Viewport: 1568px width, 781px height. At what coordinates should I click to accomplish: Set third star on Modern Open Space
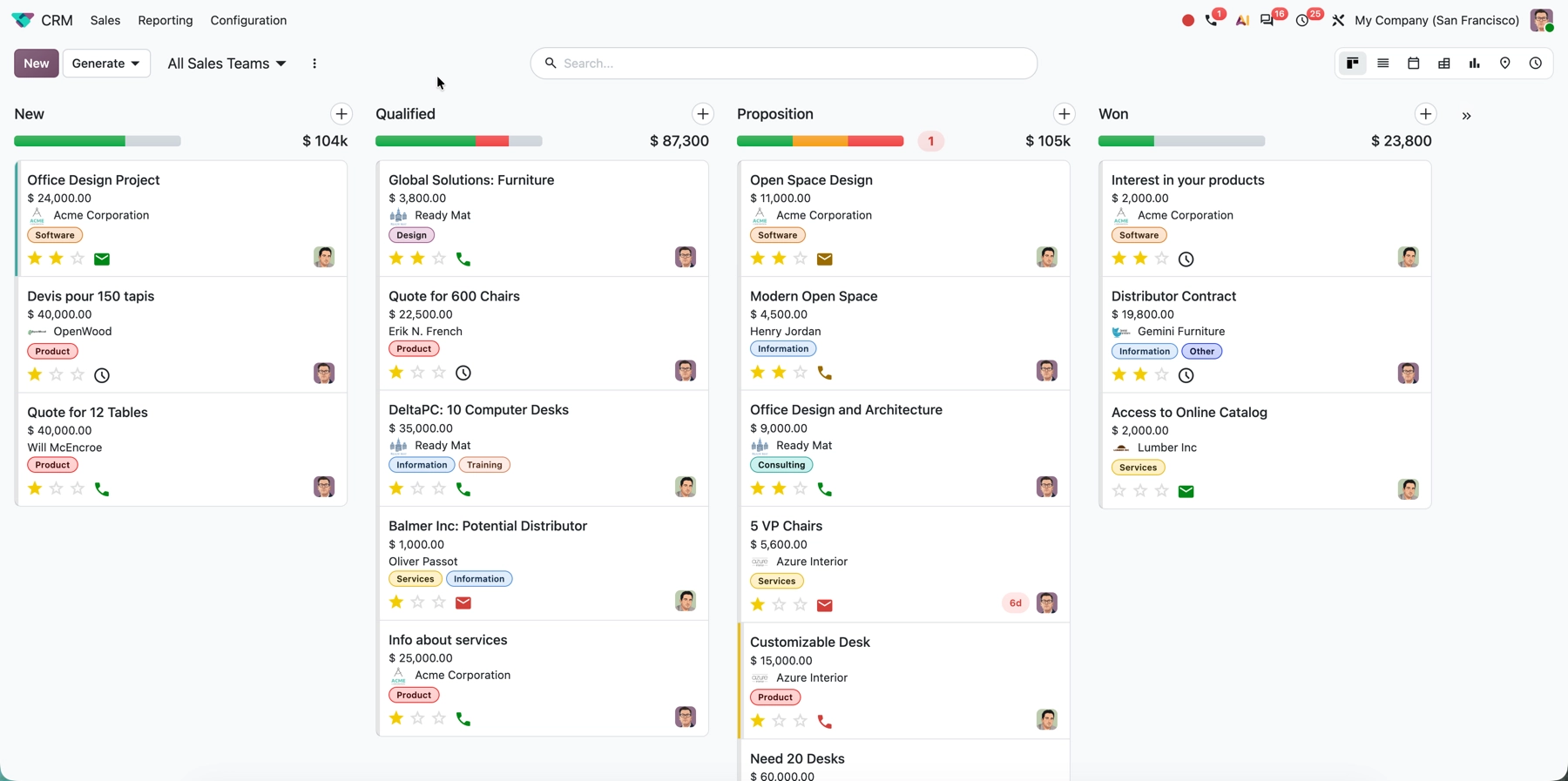click(x=801, y=373)
